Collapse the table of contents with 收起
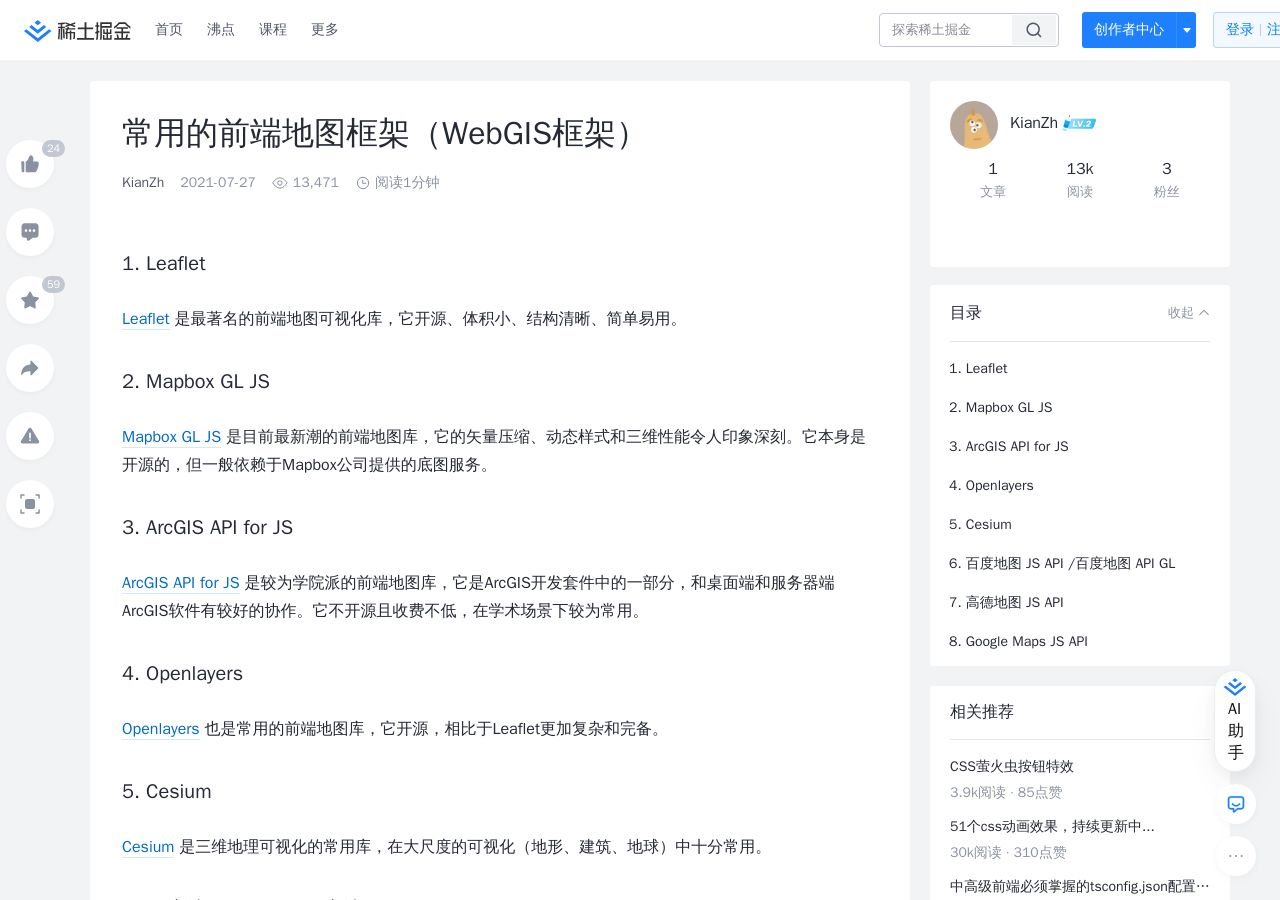Image resolution: width=1280 pixels, height=900 pixels. click(1189, 313)
